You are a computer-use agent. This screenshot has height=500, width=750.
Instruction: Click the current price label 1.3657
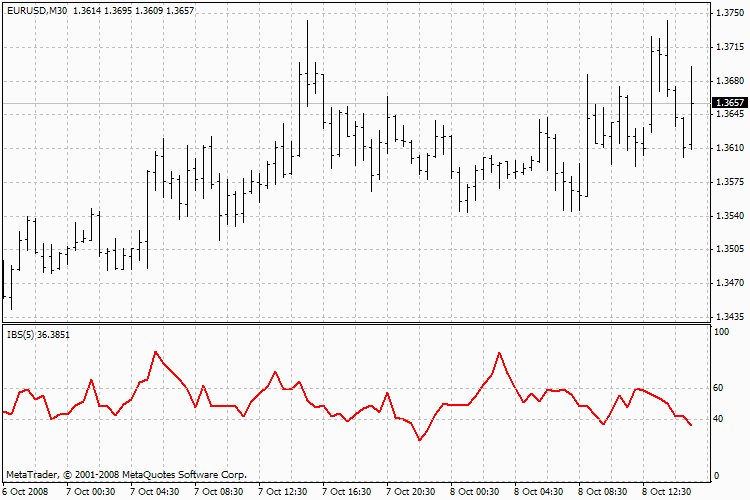pos(730,102)
